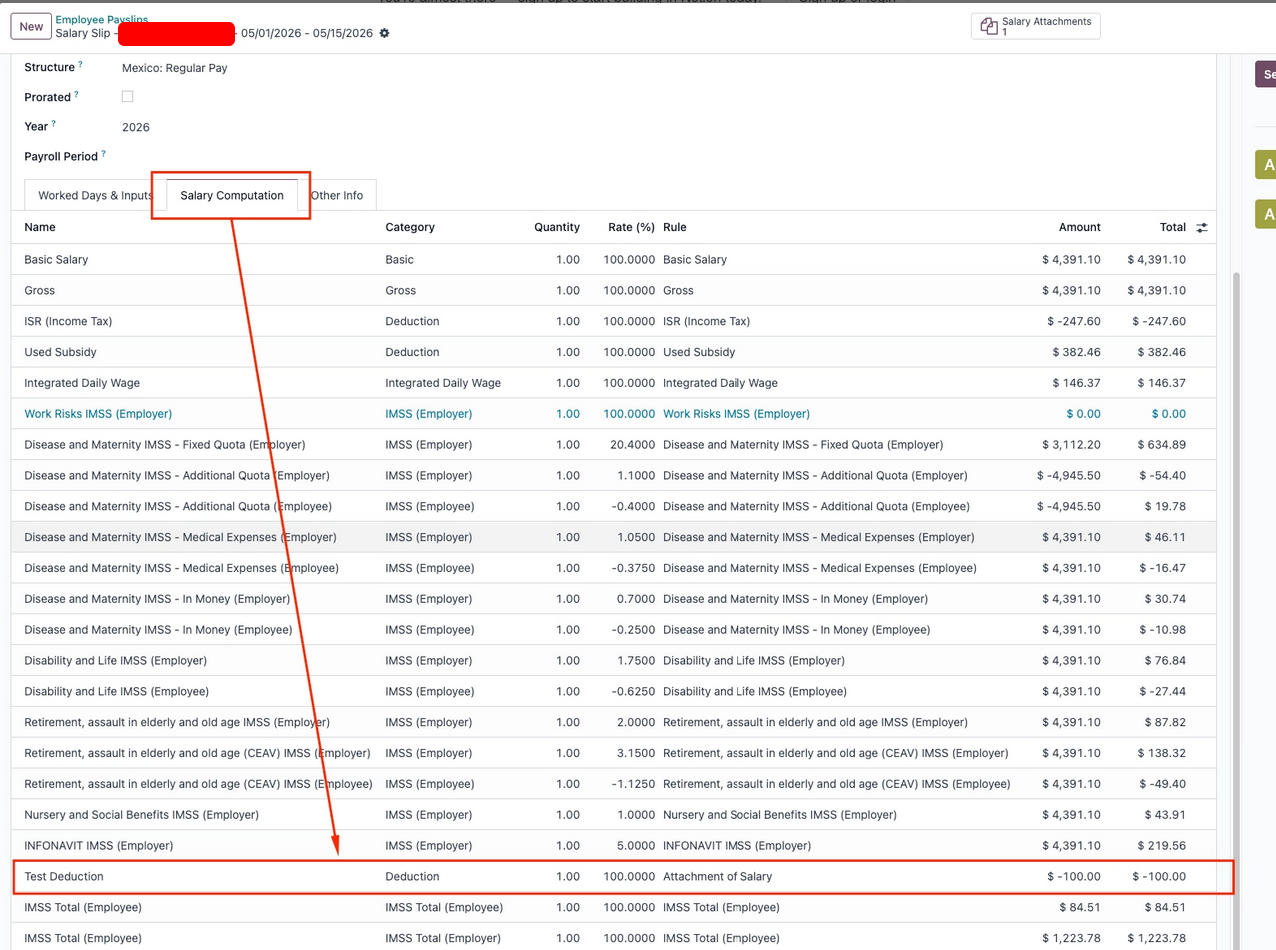Open the Work Risks IMSS (Employer) name link
The height and width of the screenshot is (950, 1276).
click(98, 414)
